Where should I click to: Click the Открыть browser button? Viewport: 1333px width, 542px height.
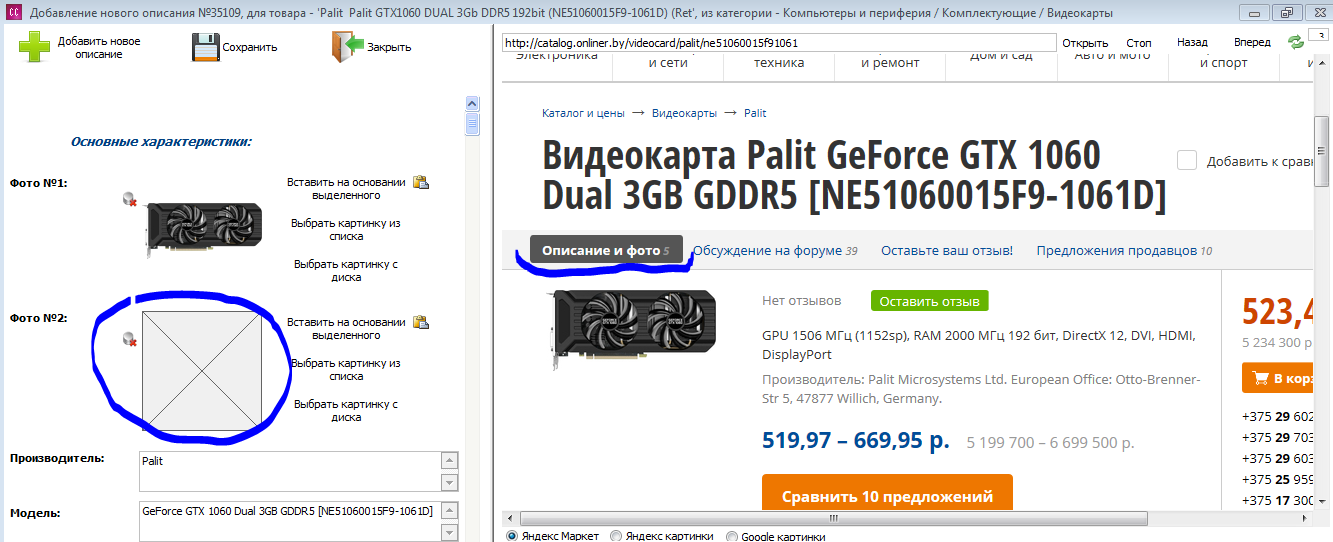point(1085,43)
